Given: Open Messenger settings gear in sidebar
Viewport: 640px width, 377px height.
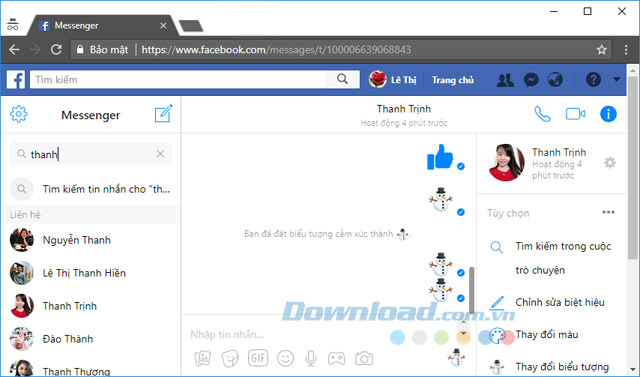Looking at the screenshot, I should 18,114.
